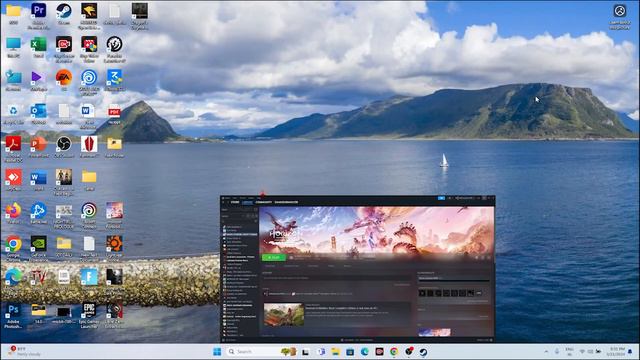The height and width of the screenshot is (360, 640).
Task: Open File Explorer from the taskbar
Action: click(336, 352)
